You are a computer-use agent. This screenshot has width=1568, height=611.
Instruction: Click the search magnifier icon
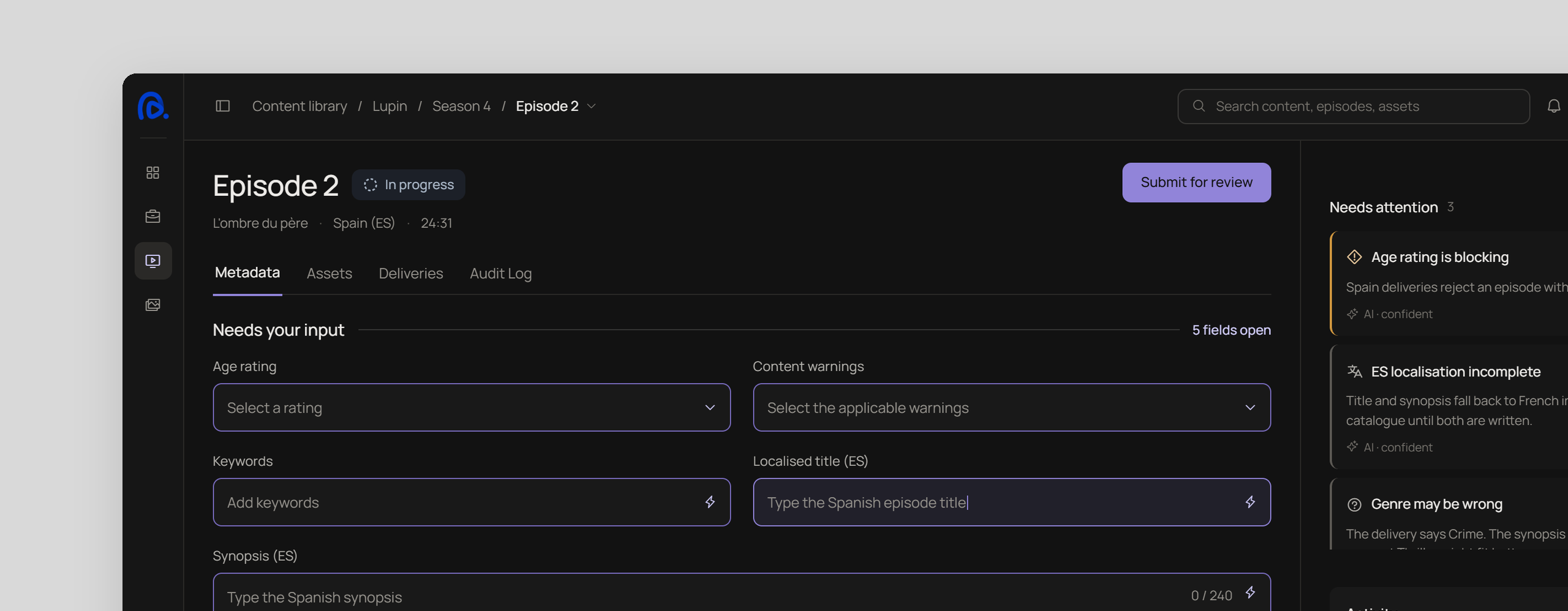pos(1199,106)
